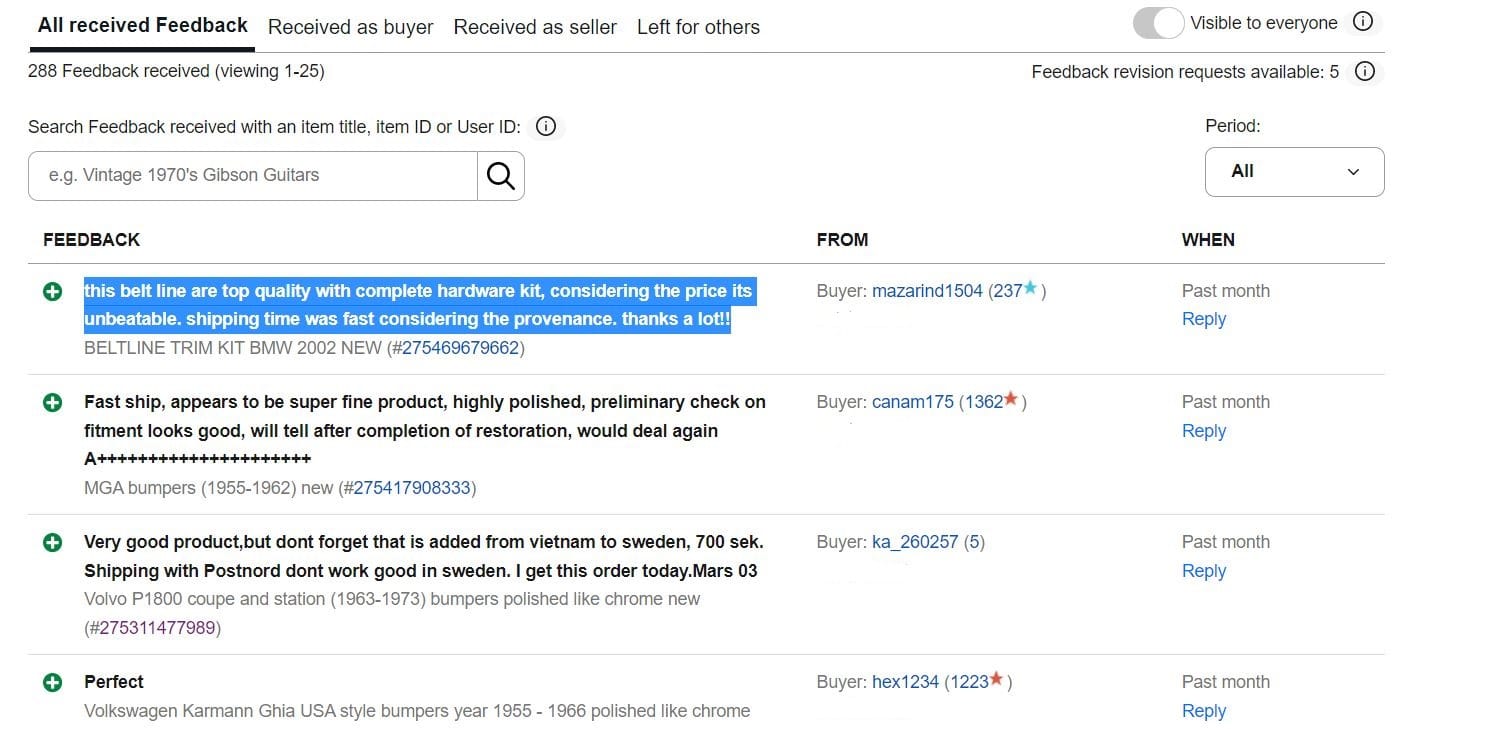Reply to mazarind1504's feedback

click(1203, 319)
